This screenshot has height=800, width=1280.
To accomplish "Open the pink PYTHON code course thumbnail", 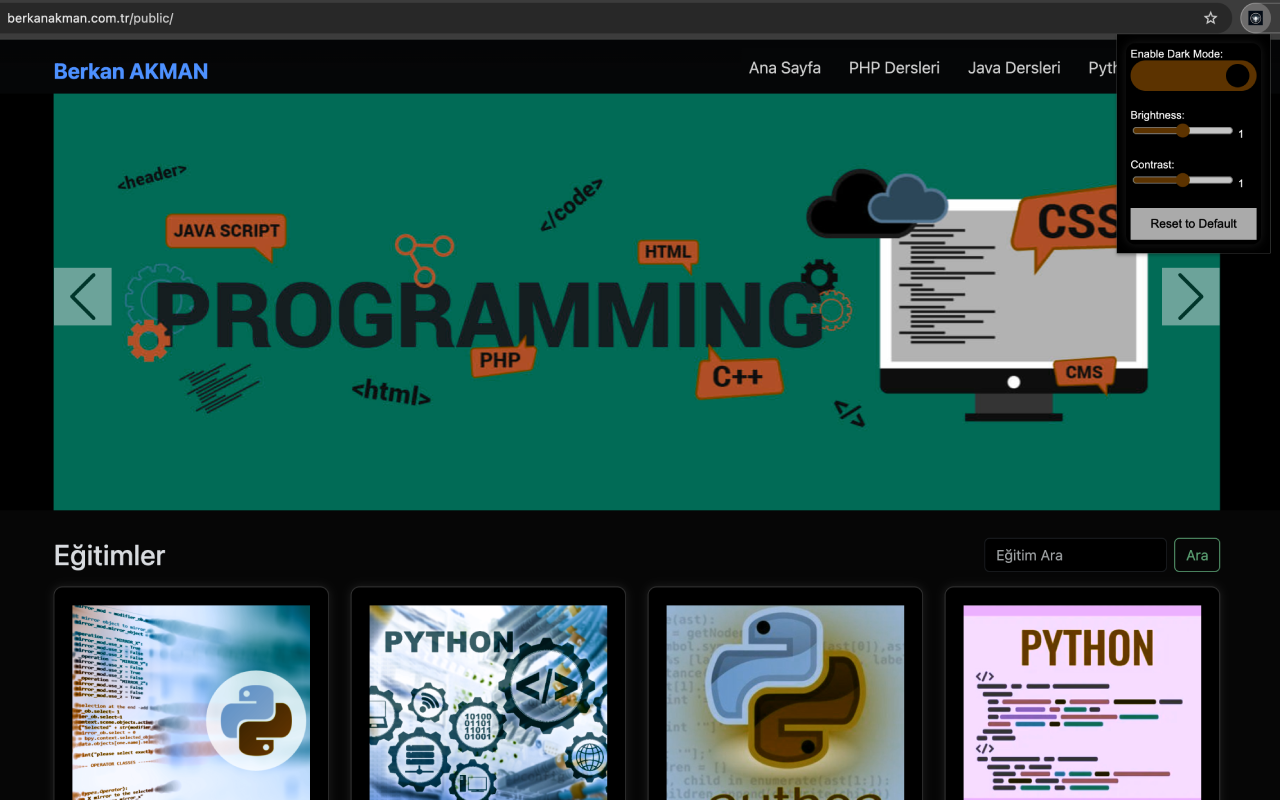I will pyautogui.click(x=1082, y=702).
